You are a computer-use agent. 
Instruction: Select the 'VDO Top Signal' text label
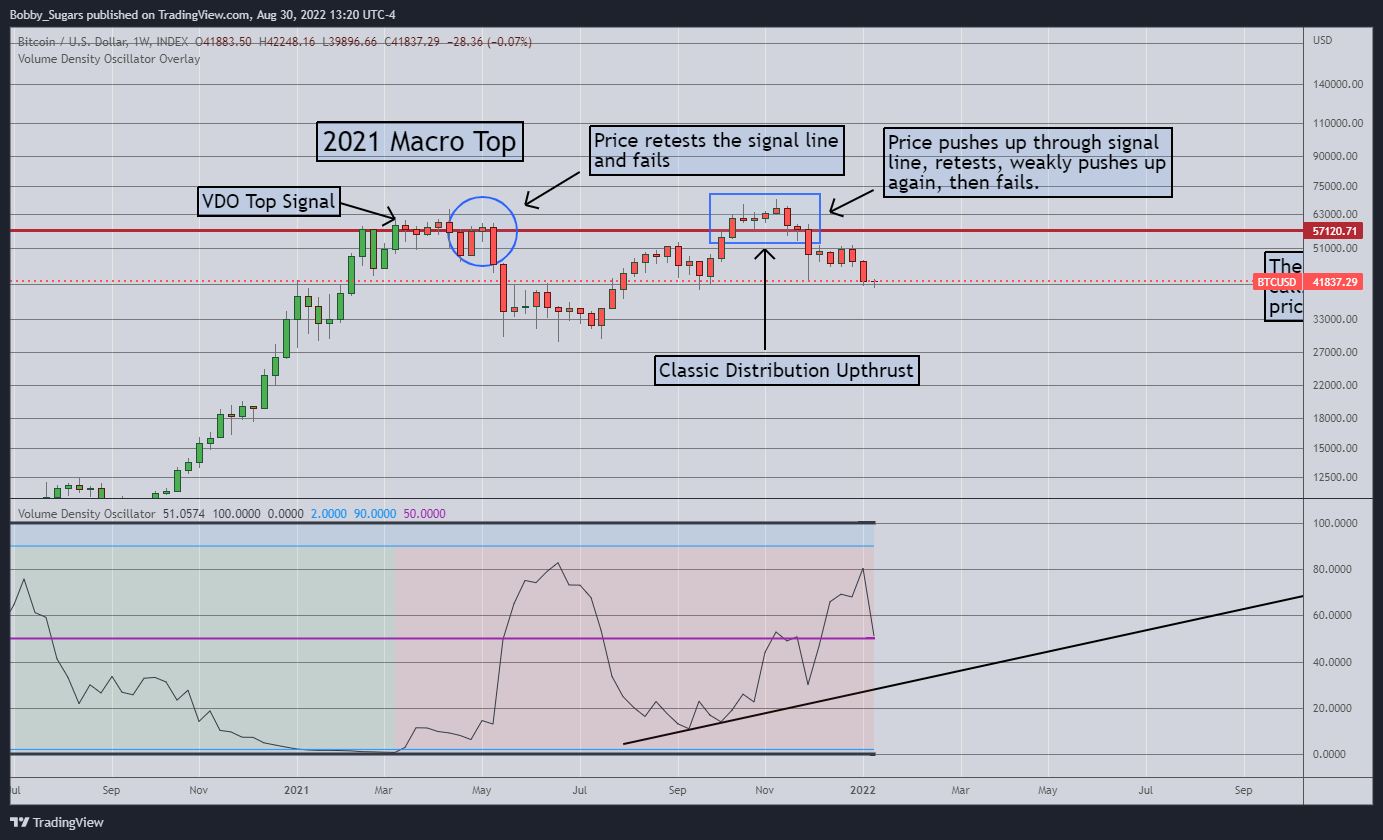270,203
